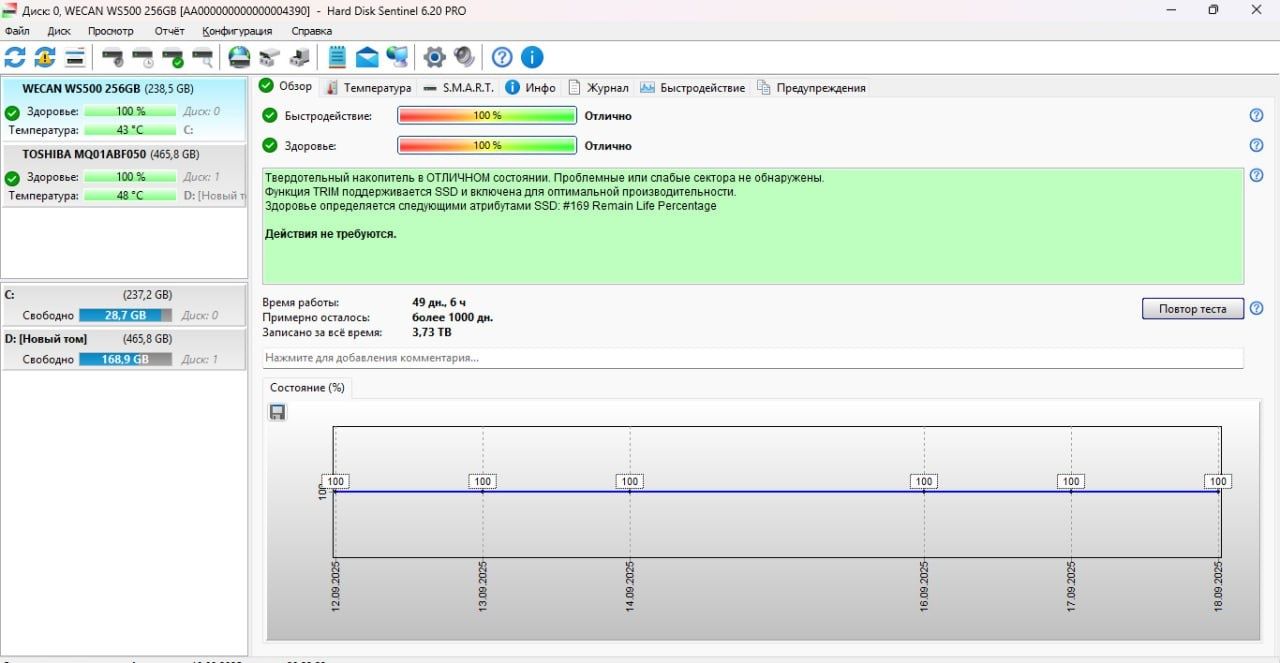Click the printer-like disk toolbar icon
Image resolution: width=1280 pixels, height=663 pixels.
point(269,57)
